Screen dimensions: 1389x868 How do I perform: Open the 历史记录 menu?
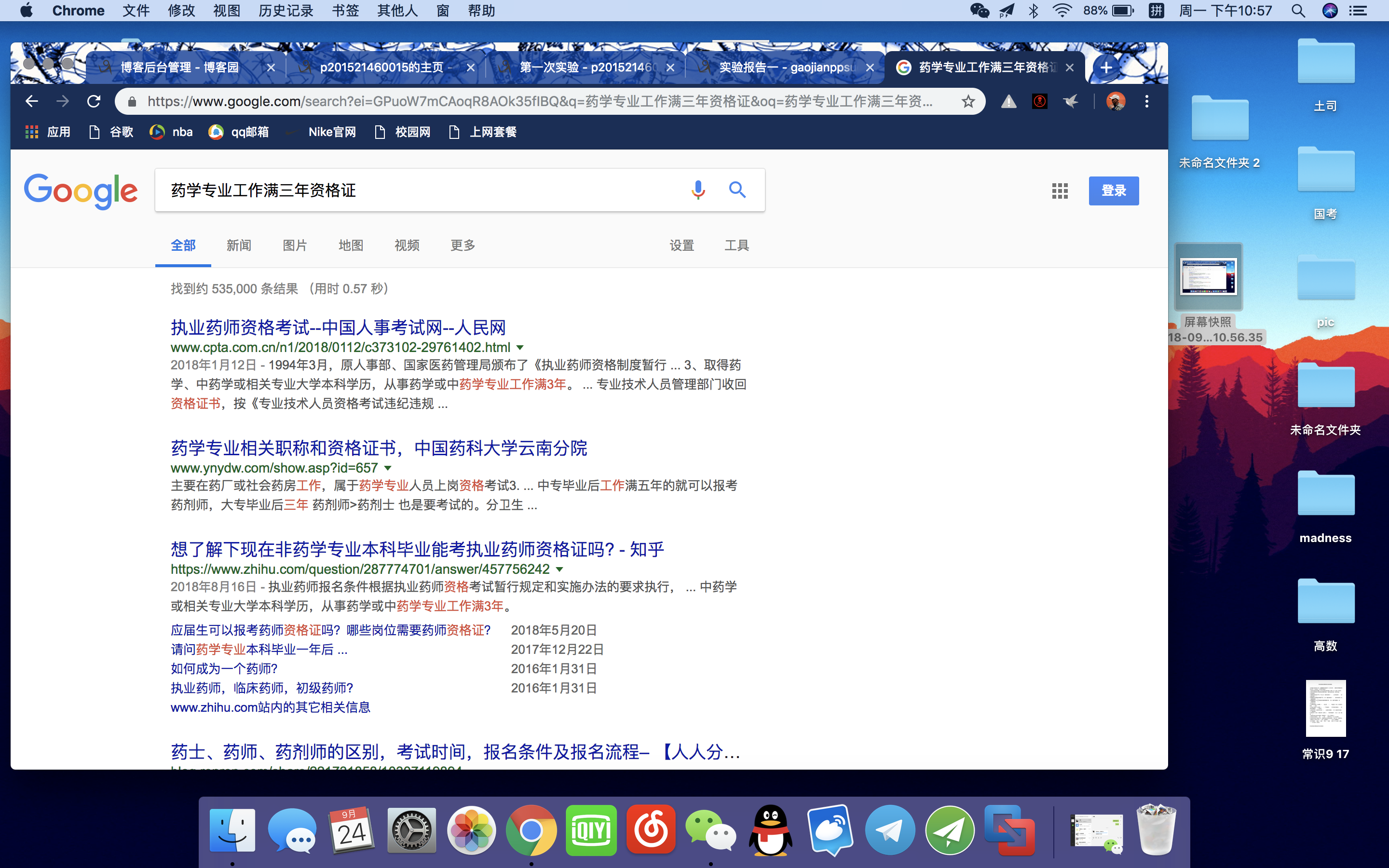pyautogui.click(x=286, y=11)
